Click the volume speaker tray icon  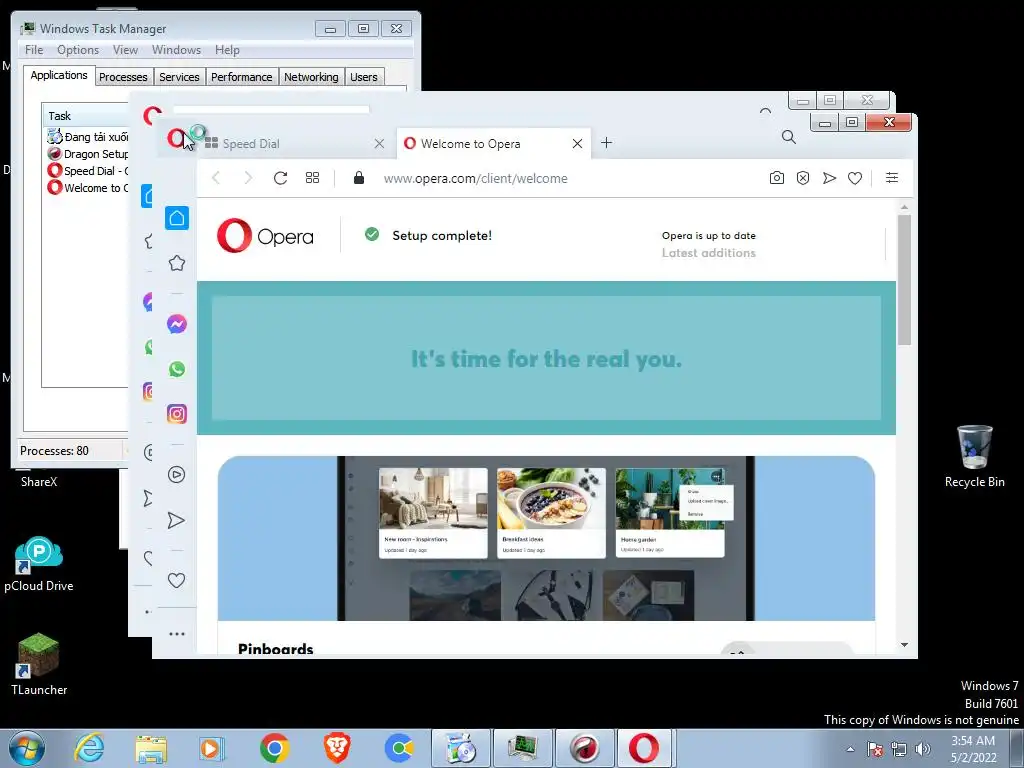[x=923, y=749]
